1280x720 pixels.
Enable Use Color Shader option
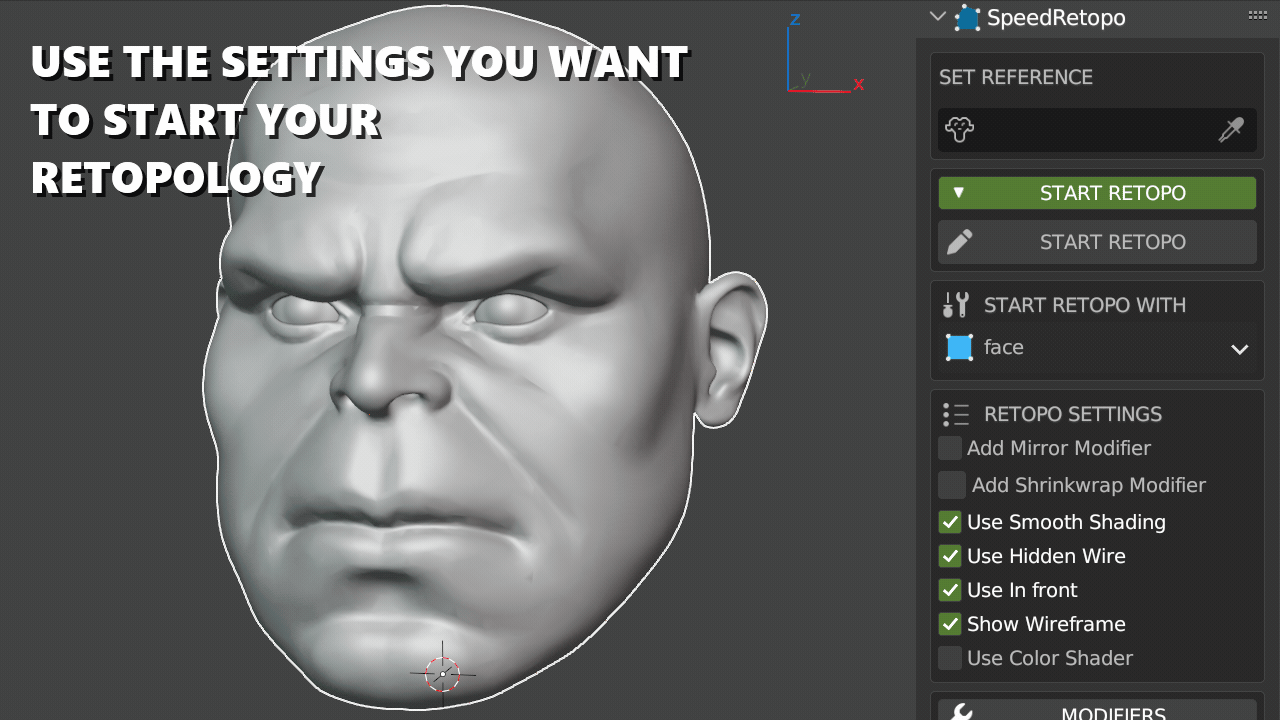(x=949, y=658)
